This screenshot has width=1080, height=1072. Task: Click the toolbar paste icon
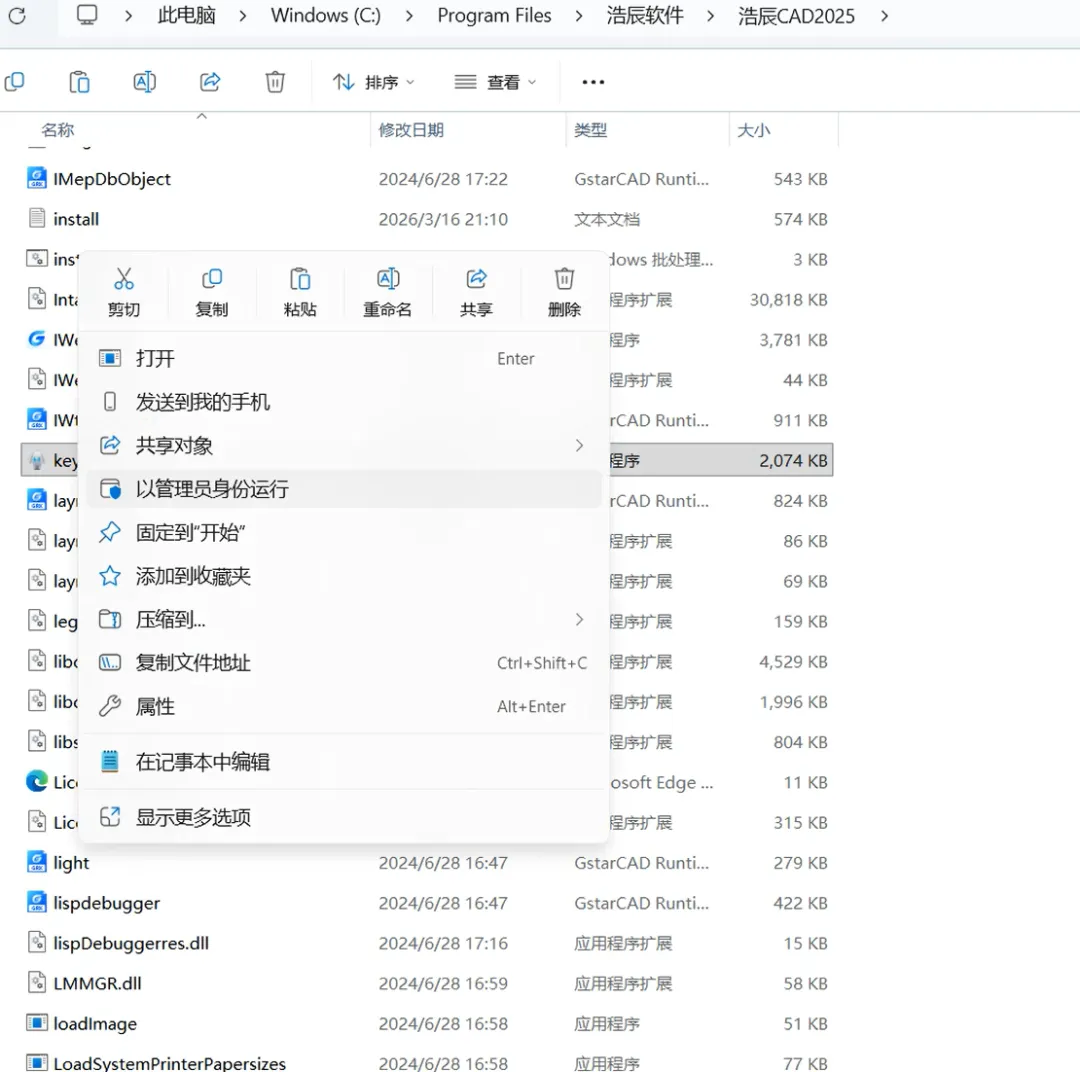79,82
